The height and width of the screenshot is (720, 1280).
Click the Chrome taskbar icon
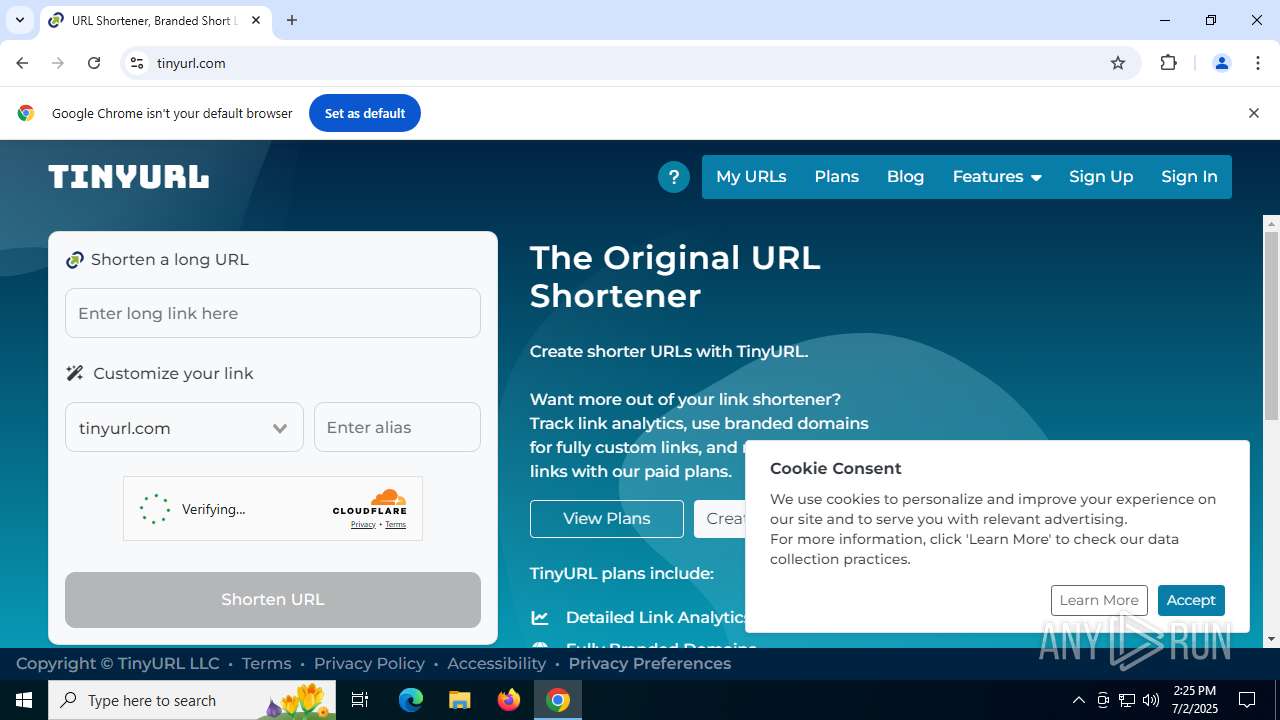(x=558, y=700)
